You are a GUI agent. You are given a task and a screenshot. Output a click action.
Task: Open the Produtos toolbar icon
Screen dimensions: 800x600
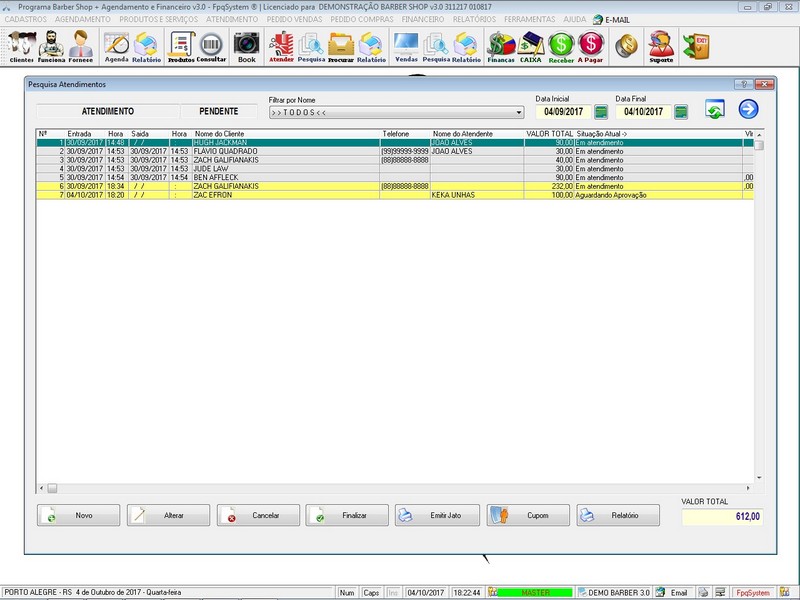pos(181,46)
